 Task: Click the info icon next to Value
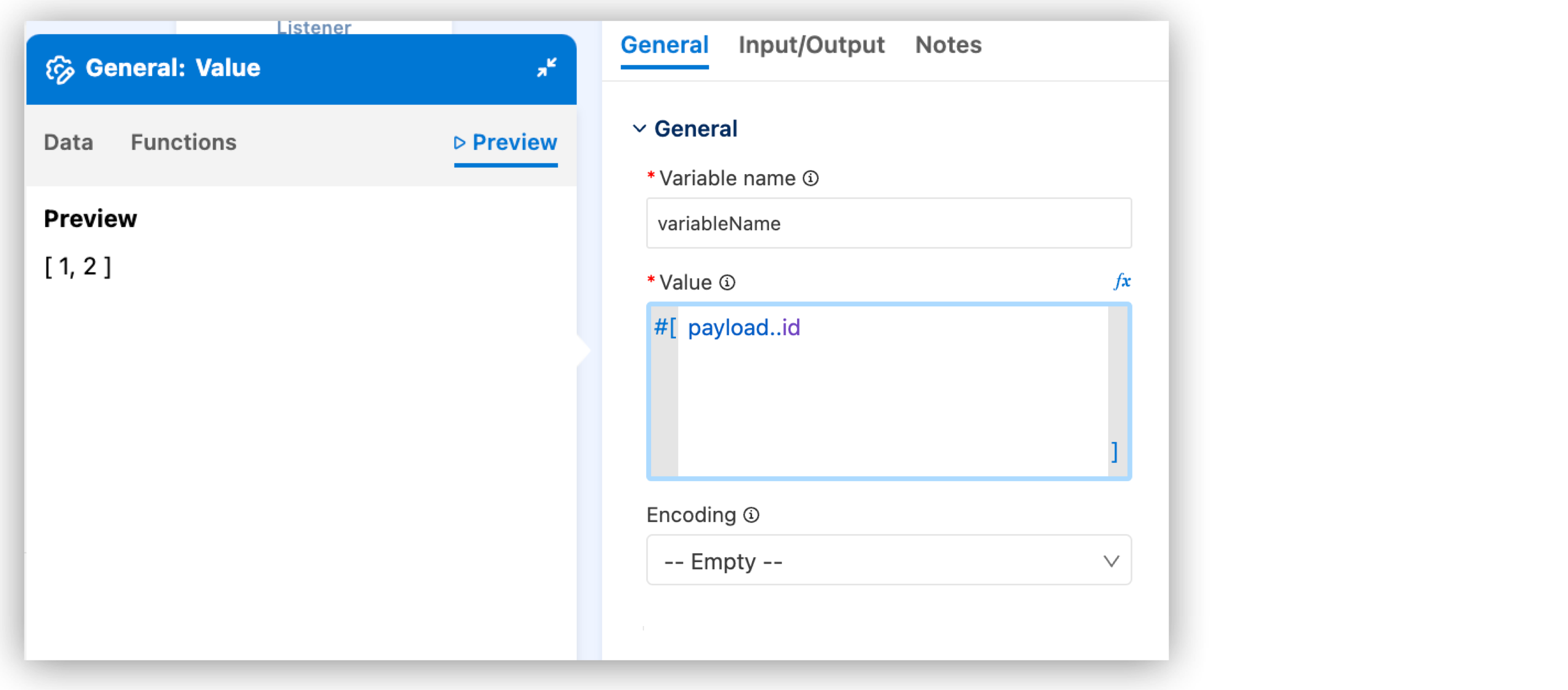coord(727,282)
